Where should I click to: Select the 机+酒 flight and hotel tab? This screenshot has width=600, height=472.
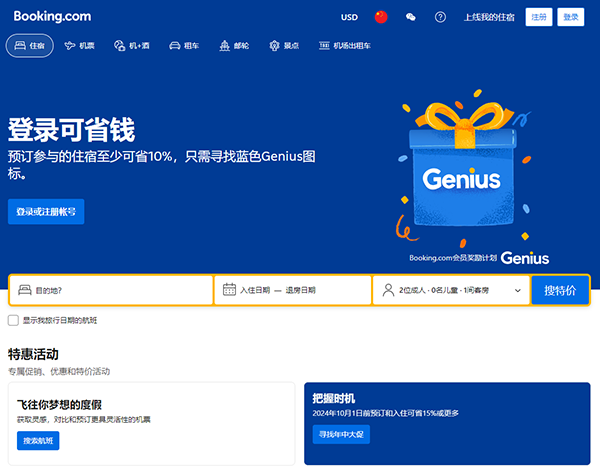[x=132, y=46]
